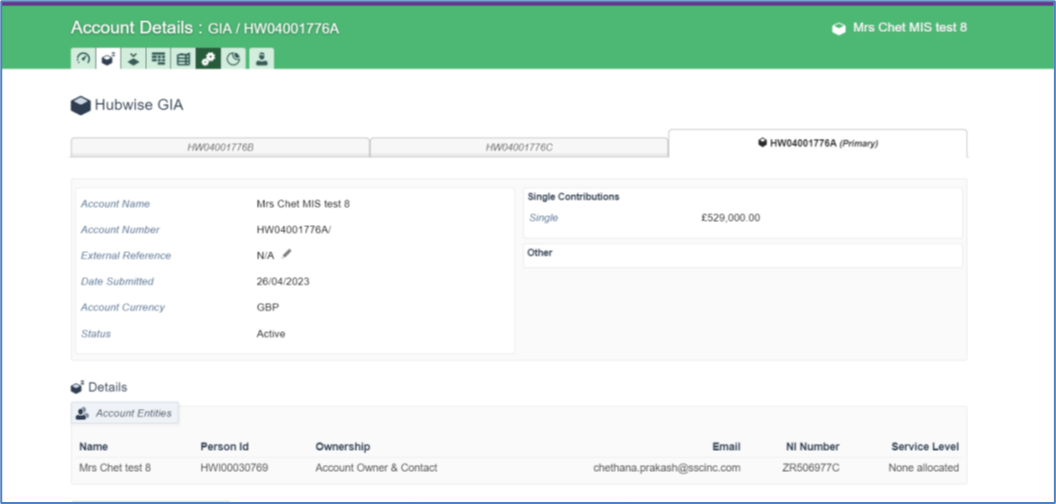Image resolution: width=1056 pixels, height=504 pixels.
Task: Click the cube icon beside client name
Action: [x=838, y=29]
